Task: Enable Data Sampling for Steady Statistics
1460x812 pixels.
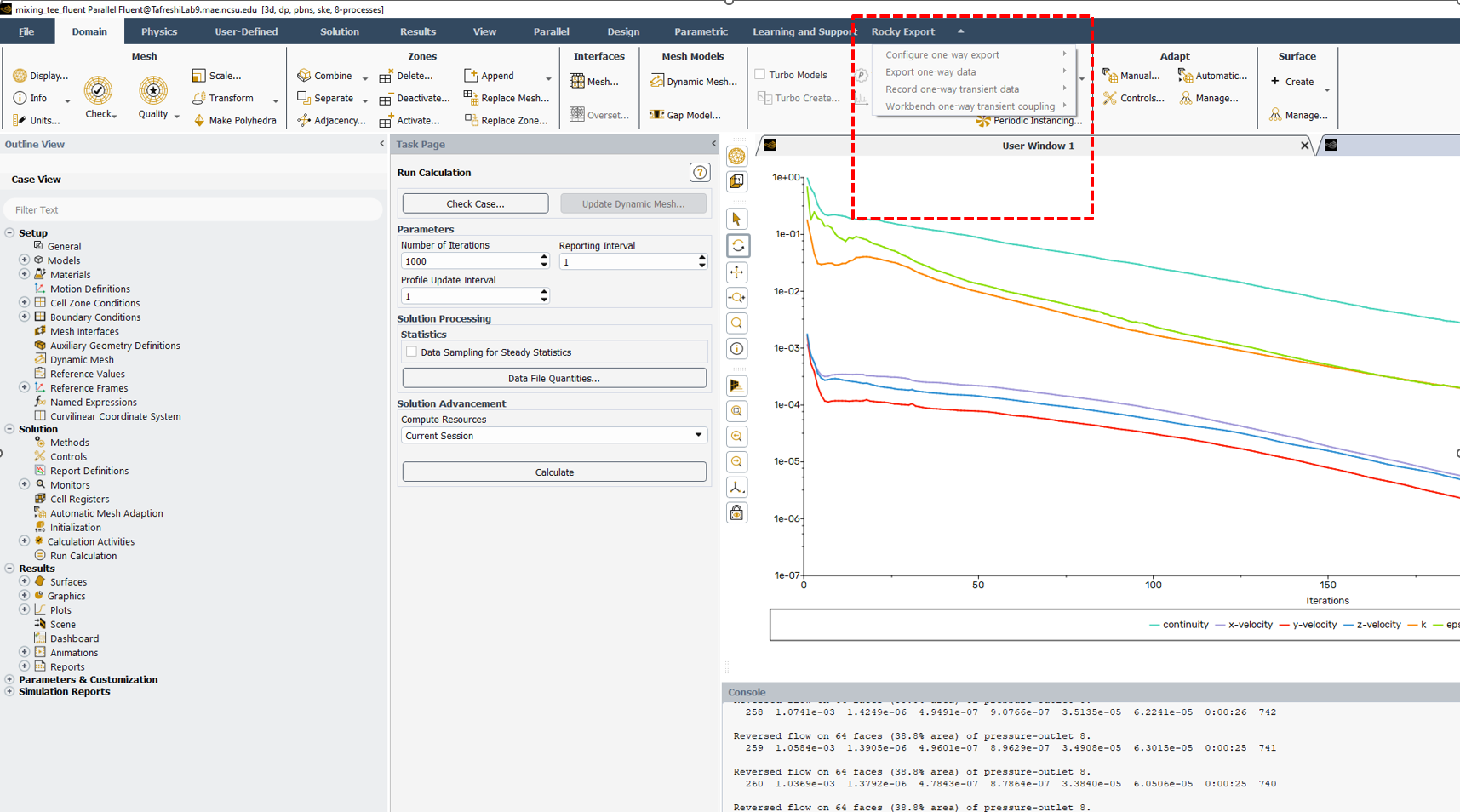Action: pyautogui.click(x=412, y=352)
